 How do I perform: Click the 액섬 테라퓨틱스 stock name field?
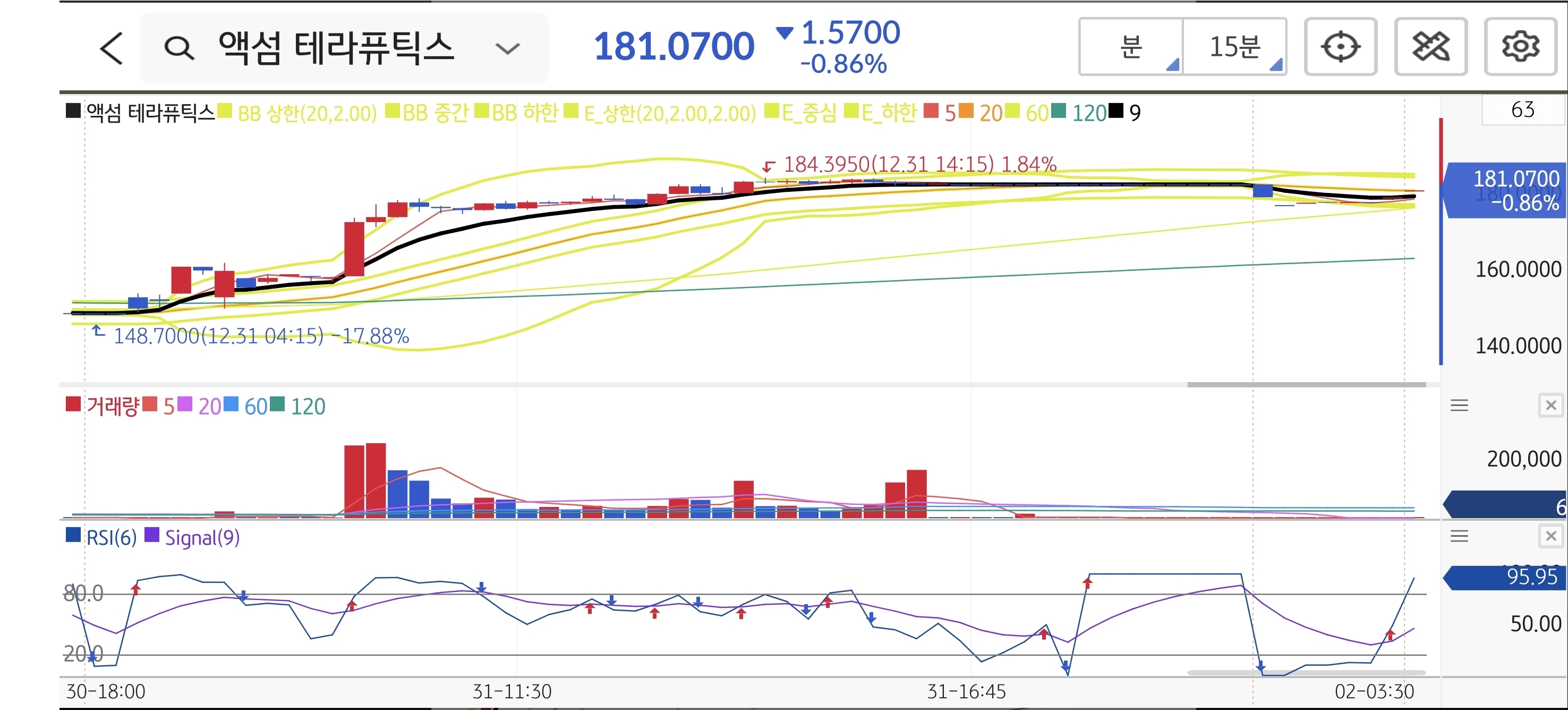336,48
